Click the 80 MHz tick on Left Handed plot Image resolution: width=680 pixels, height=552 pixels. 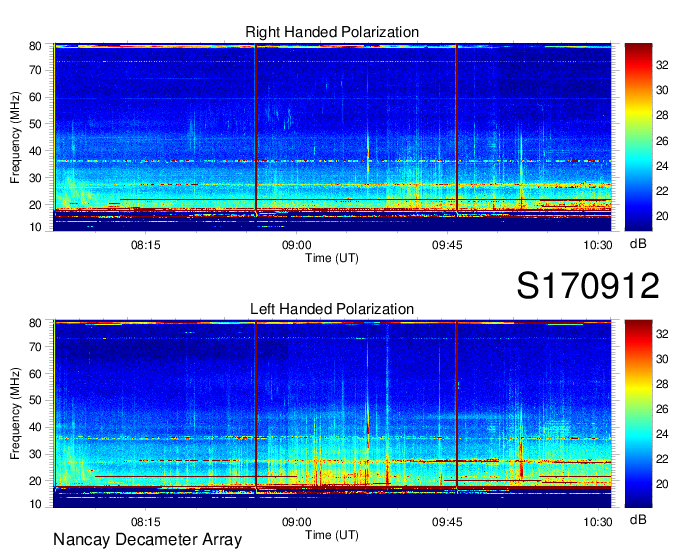35,323
